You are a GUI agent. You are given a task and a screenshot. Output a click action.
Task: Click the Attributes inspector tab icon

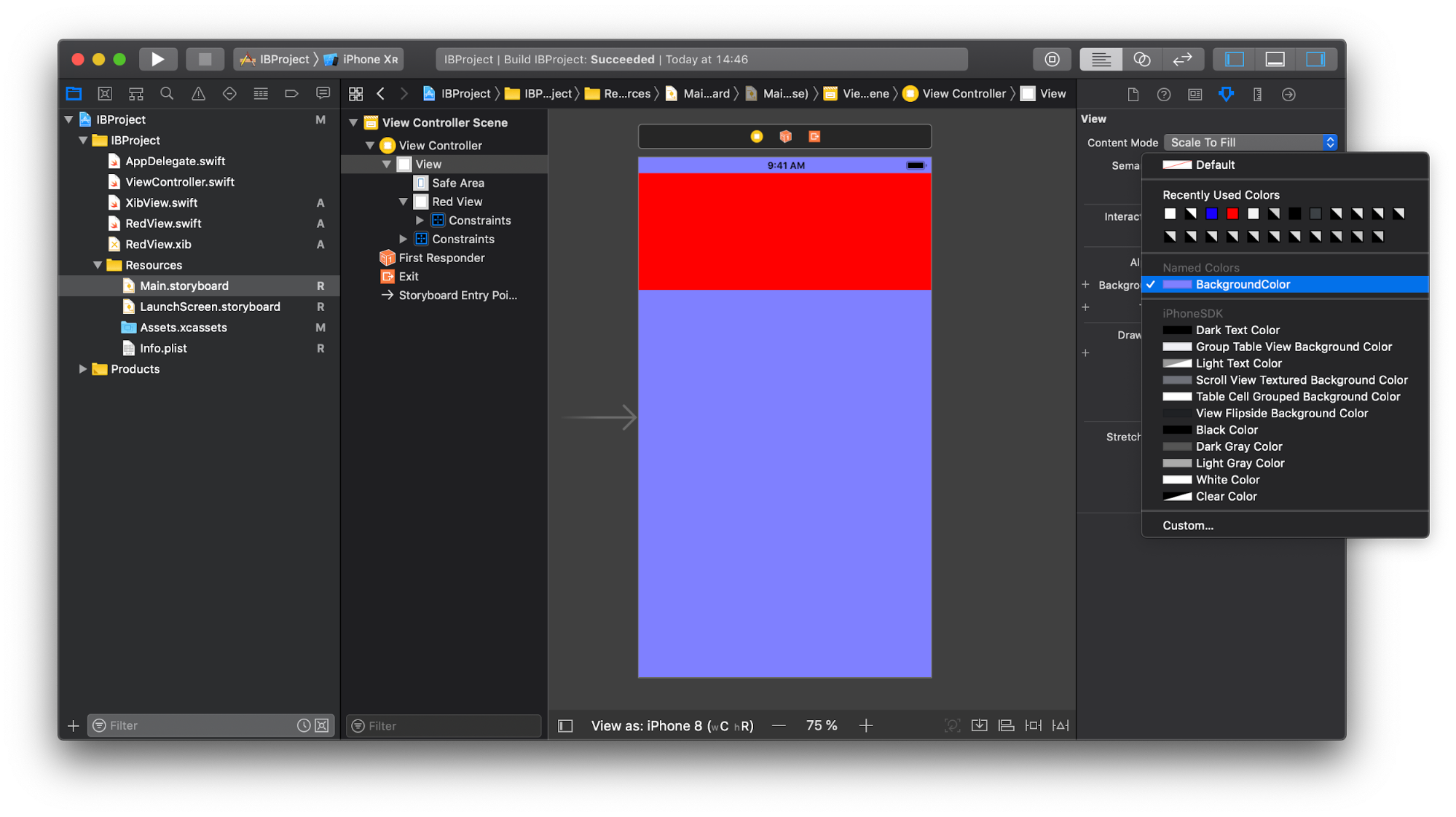pyautogui.click(x=1226, y=94)
